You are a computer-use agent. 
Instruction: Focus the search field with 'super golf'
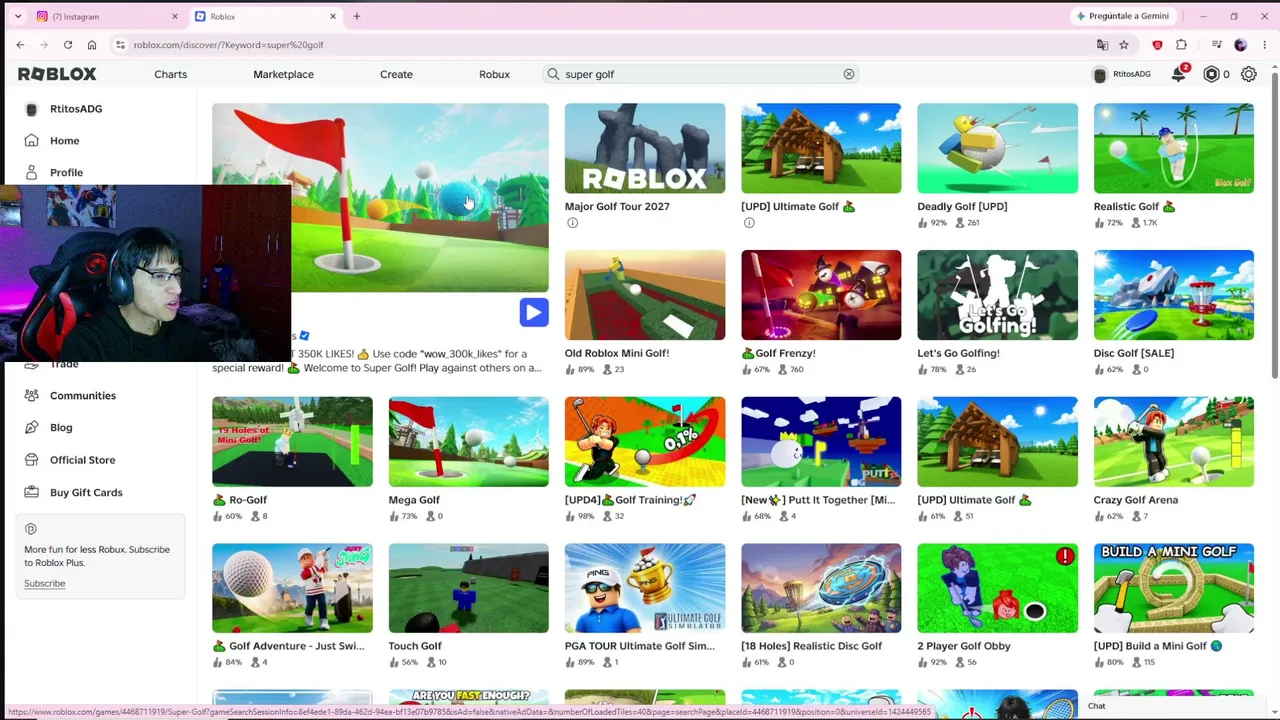[703, 74]
